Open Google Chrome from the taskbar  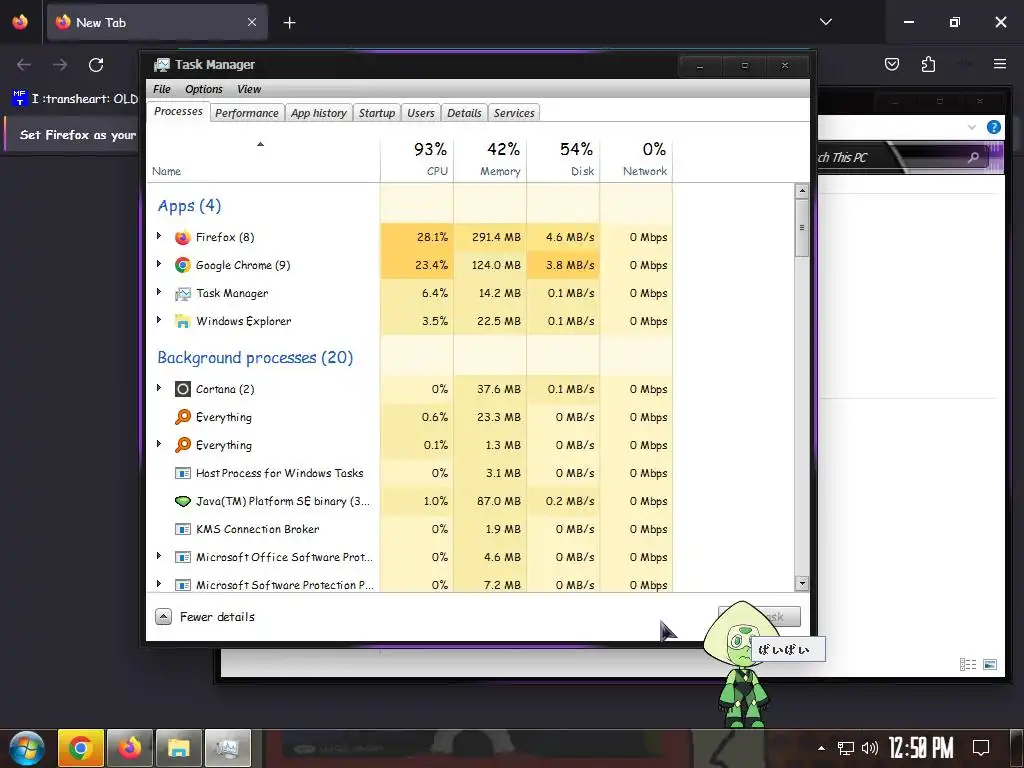point(81,748)
